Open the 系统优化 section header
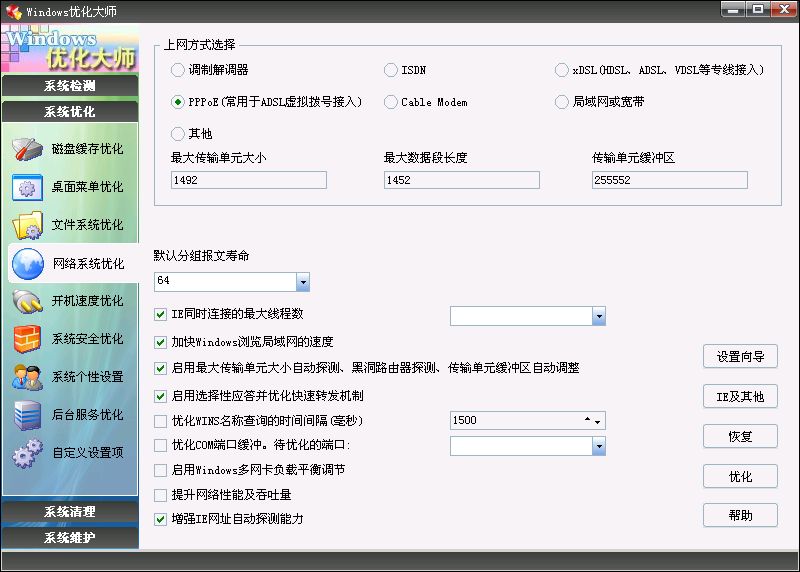Image resolution: width=800 pixels, height=572 pixels. tap(70, 112)
